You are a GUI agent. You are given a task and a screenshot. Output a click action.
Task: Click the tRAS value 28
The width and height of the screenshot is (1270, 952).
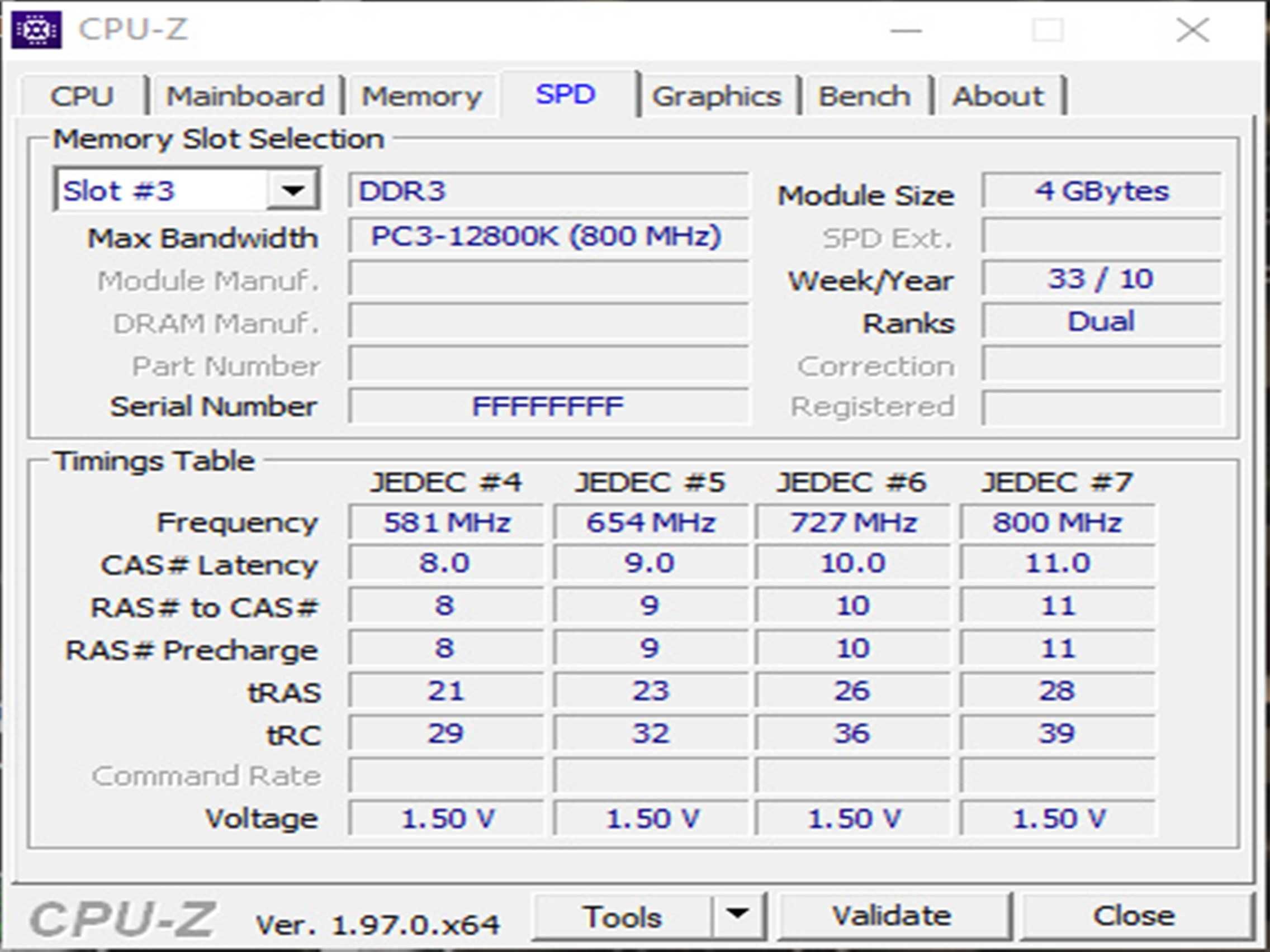tap(1057, 691)
